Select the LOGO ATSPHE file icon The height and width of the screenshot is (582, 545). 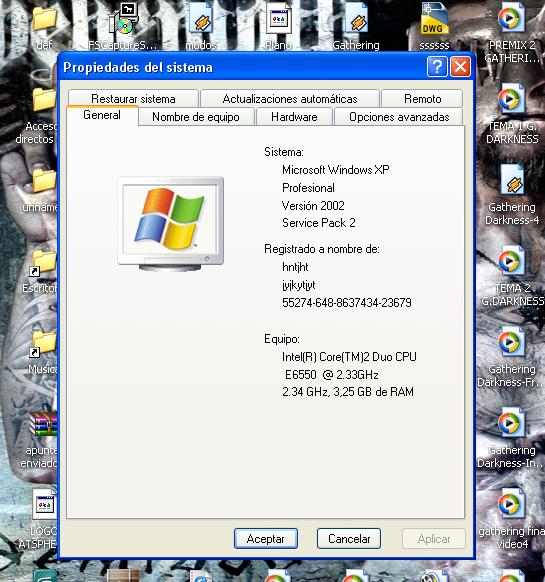pos(45,504)
